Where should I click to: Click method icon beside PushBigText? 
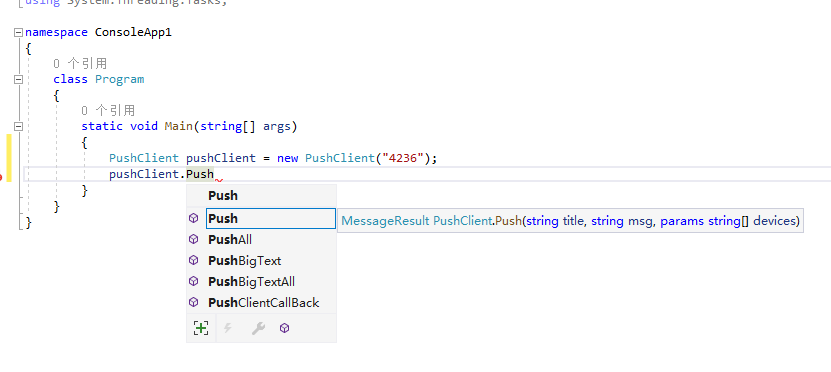[194, 260]
